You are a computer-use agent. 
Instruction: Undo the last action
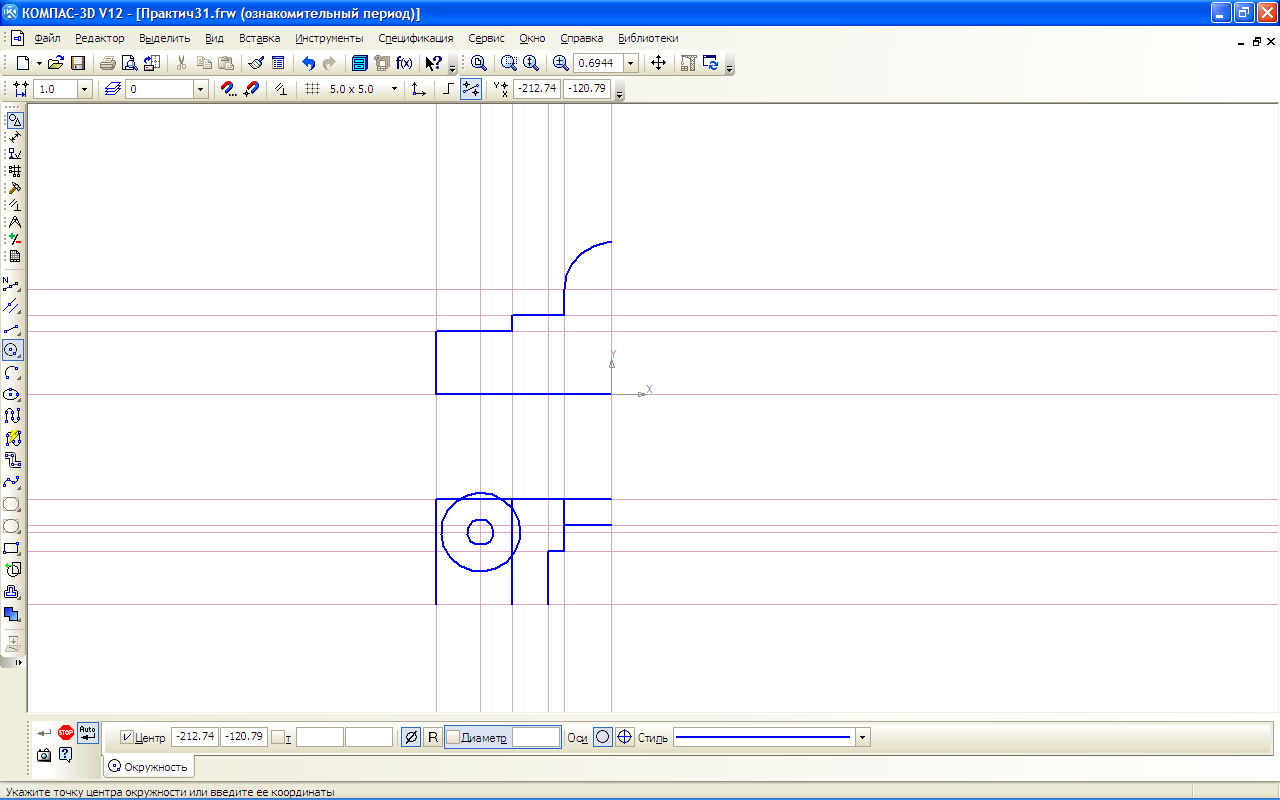pyautogui.click(x=308, y=63)
